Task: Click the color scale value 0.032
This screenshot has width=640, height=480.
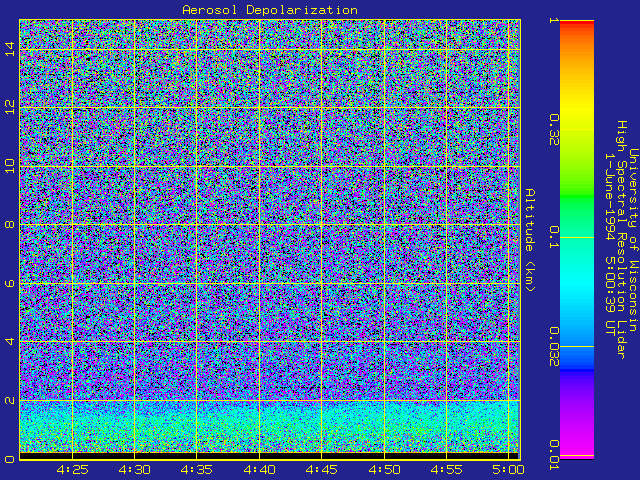Action: pyautogui.click(x=553, y=347)
